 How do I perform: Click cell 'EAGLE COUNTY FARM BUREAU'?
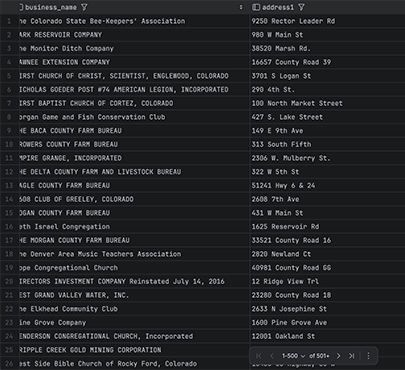134,185
